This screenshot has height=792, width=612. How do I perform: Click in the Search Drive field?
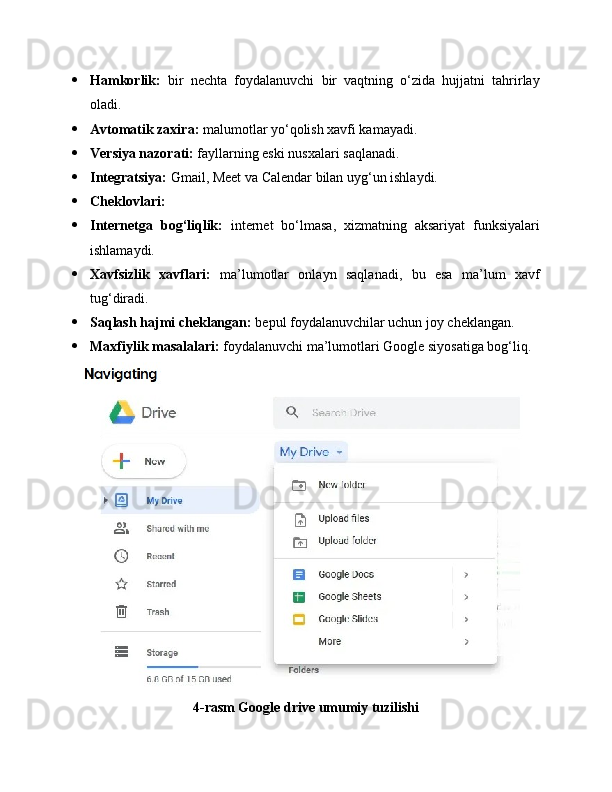click(396, 412)
